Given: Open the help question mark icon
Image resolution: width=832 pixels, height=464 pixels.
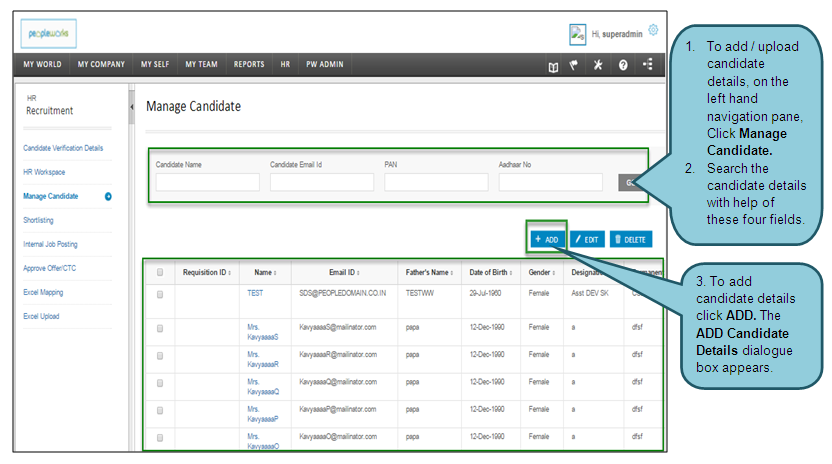Looking at the screenshot, I should (623, 65).
